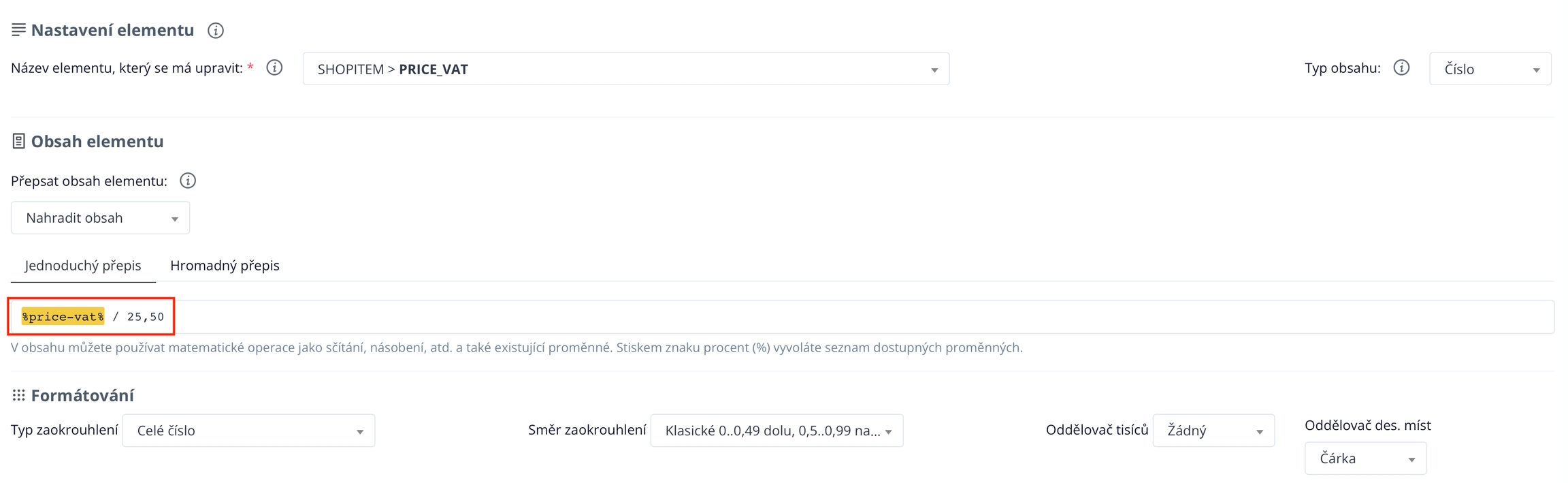Click info icon beside Přepsat obsah elementu
The image size is (1568, 483).
pos(188,181)
